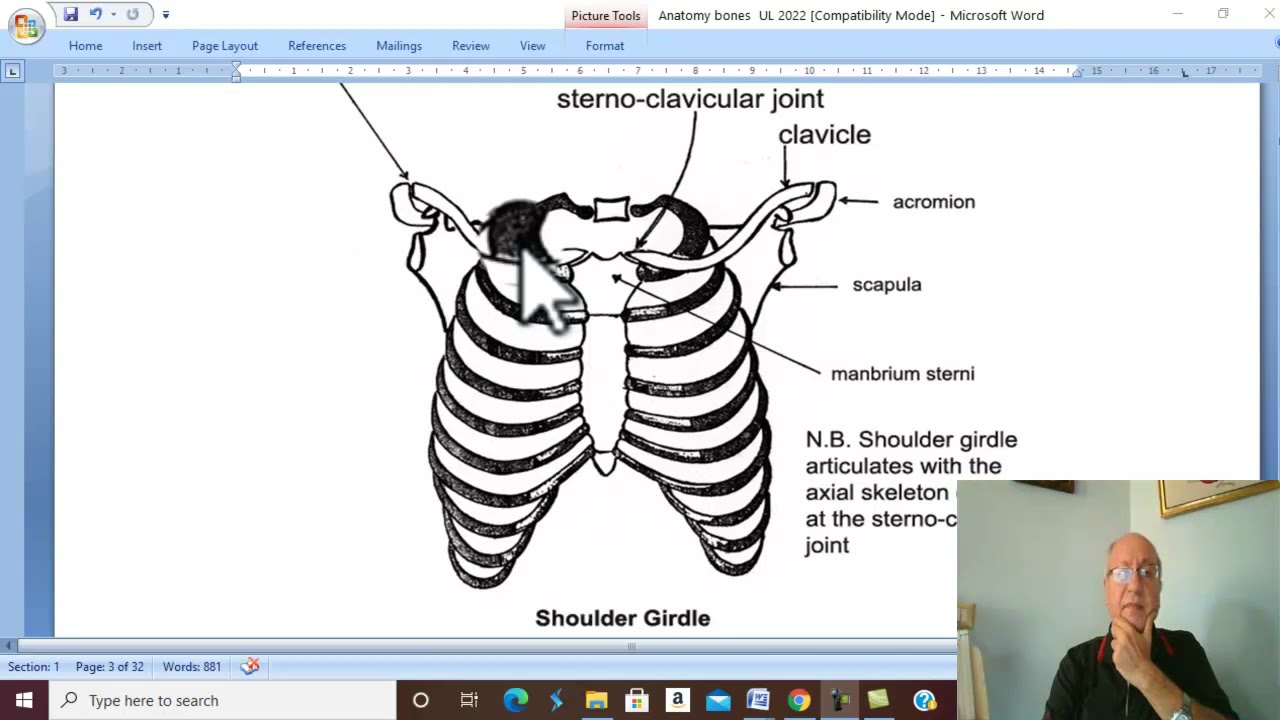
Task: Click the 'scapula' label text
Action: [x=886, y=285]
